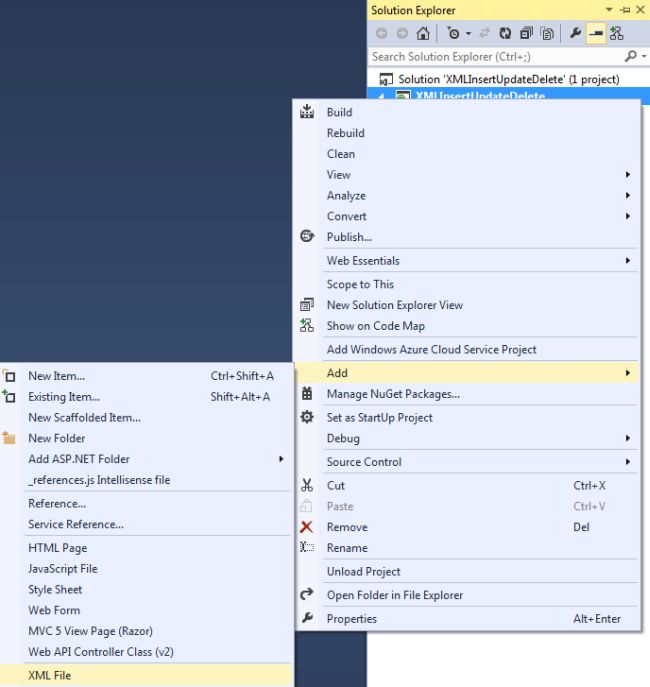The image size is (650, 687).
Task: Expand the Web Essentials submenu
Action: coord(467,261)
